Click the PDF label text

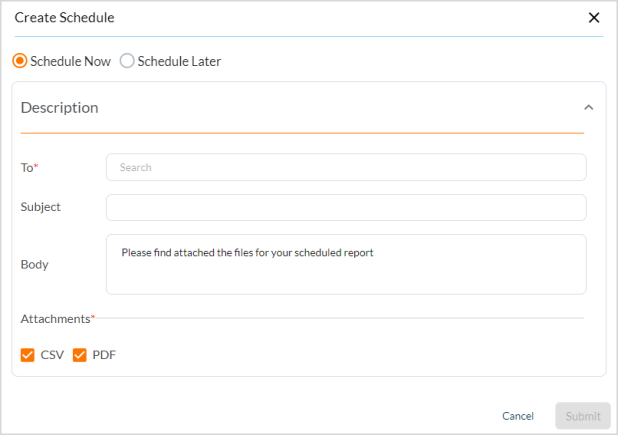point(104,355)
